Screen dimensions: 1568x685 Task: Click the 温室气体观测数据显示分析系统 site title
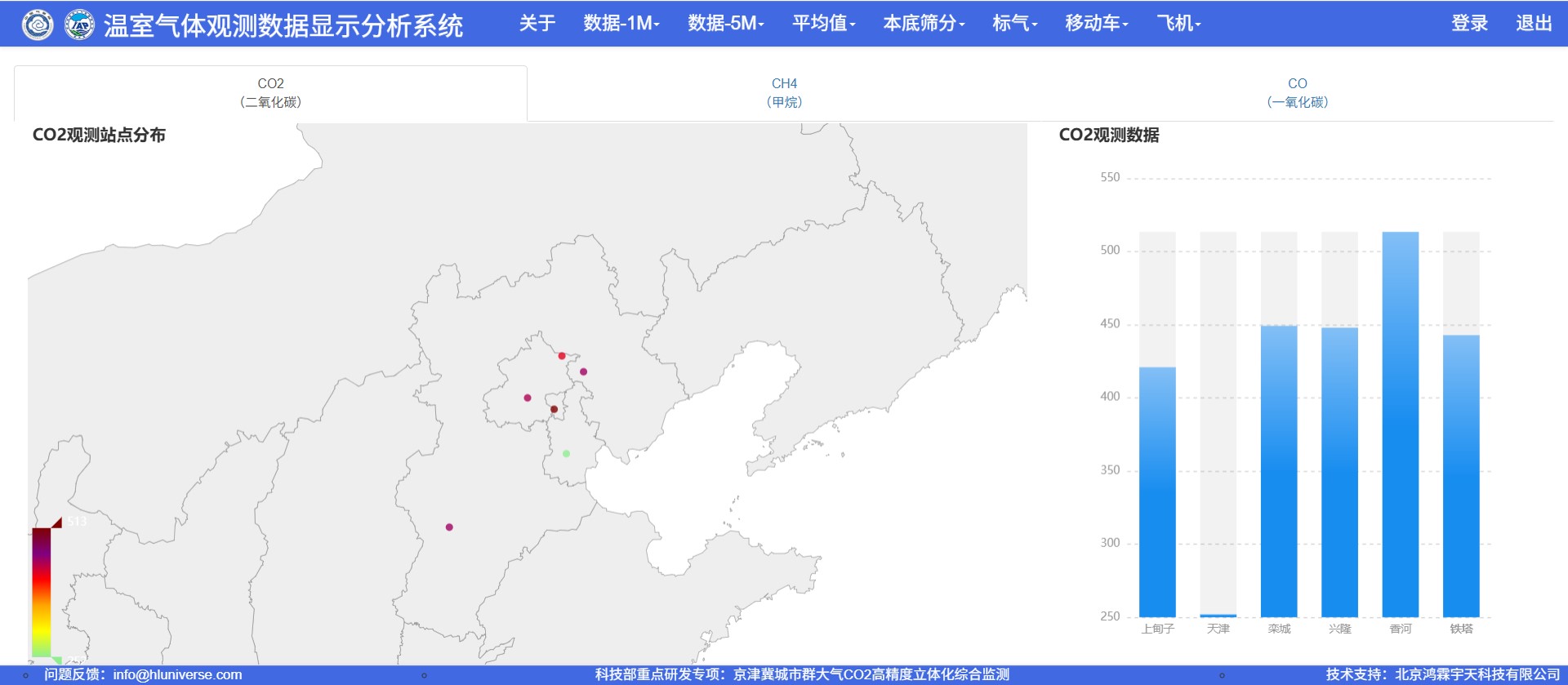click(x=283, y=25)
